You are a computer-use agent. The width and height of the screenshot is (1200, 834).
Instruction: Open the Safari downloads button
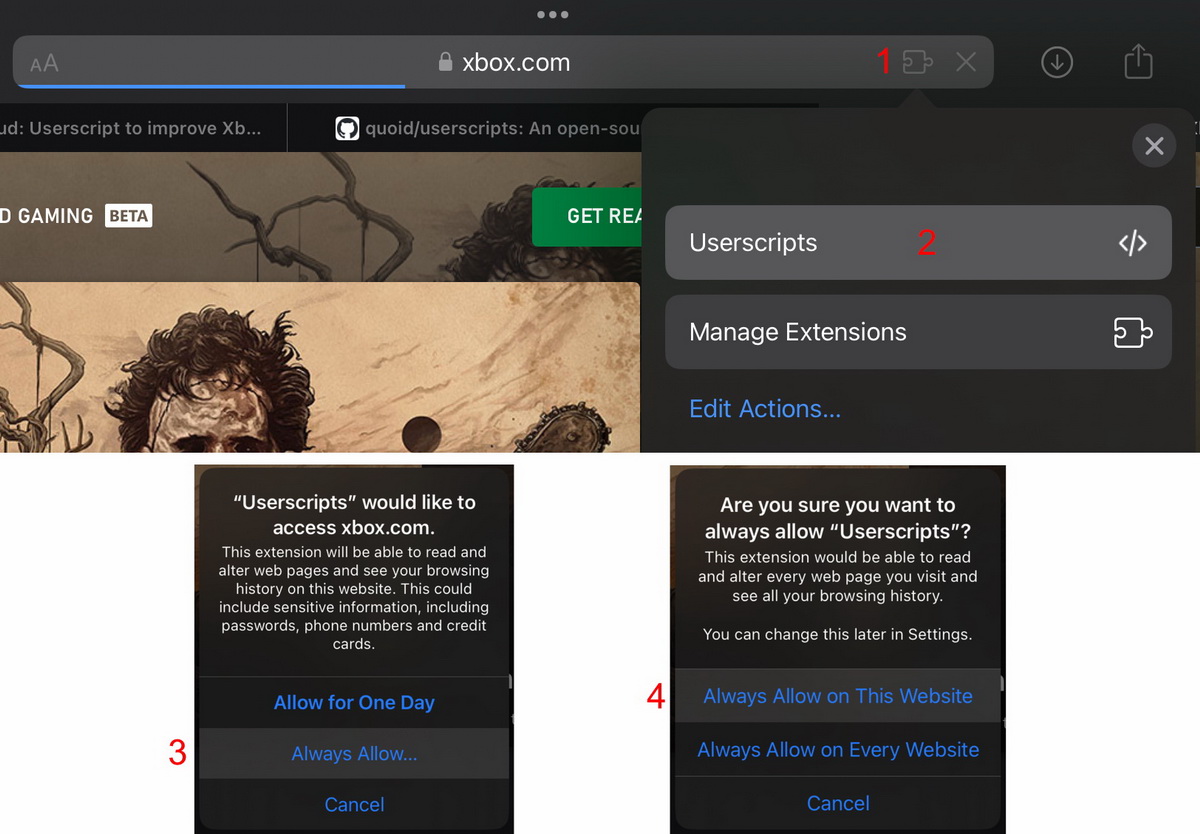pos(1057,62)
